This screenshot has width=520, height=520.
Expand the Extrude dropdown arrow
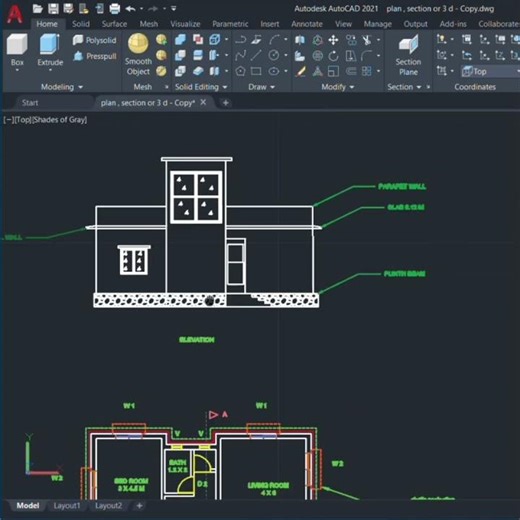[50, 70]
